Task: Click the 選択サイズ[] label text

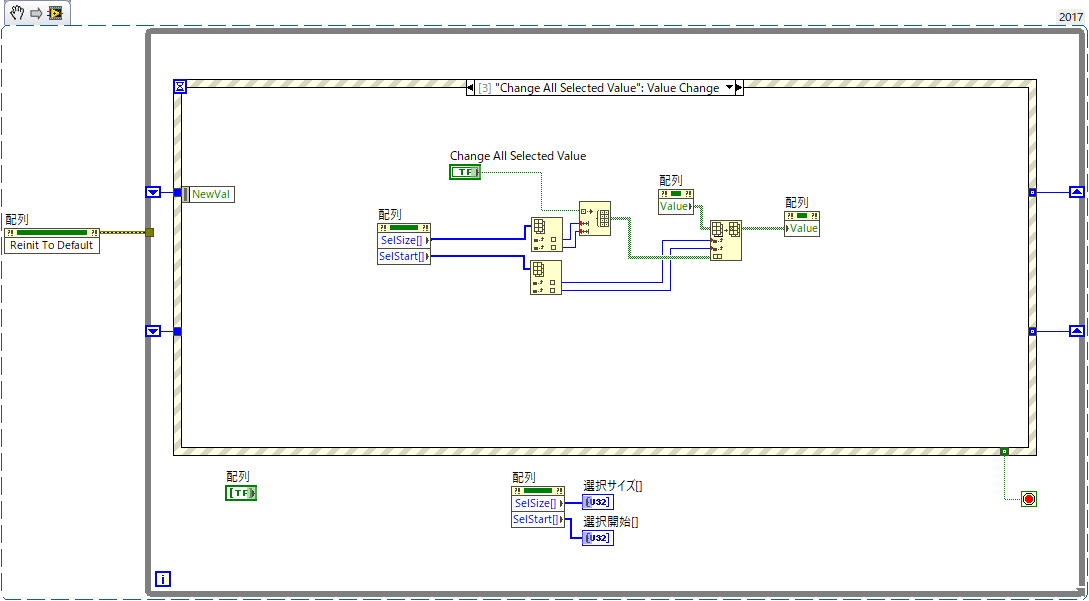Action: click(613, 486)
